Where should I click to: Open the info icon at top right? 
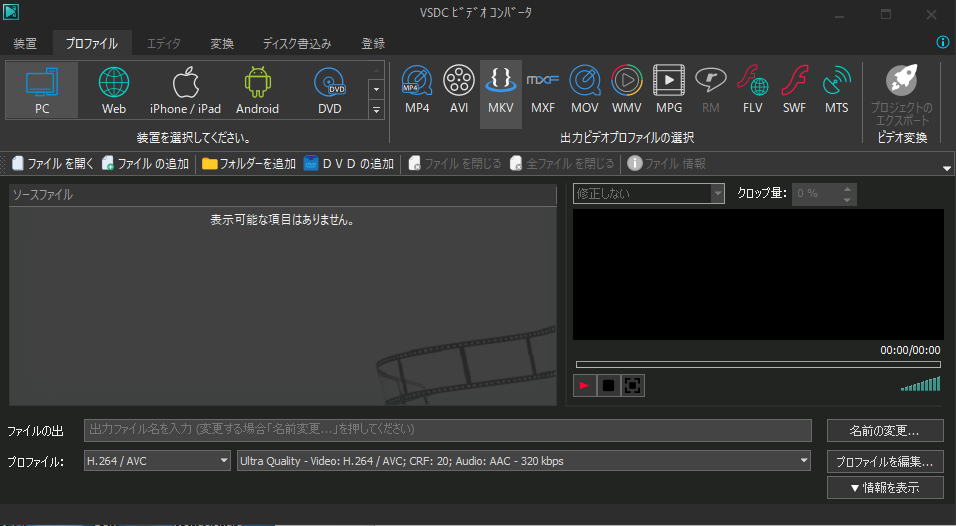tap(943, 42)
